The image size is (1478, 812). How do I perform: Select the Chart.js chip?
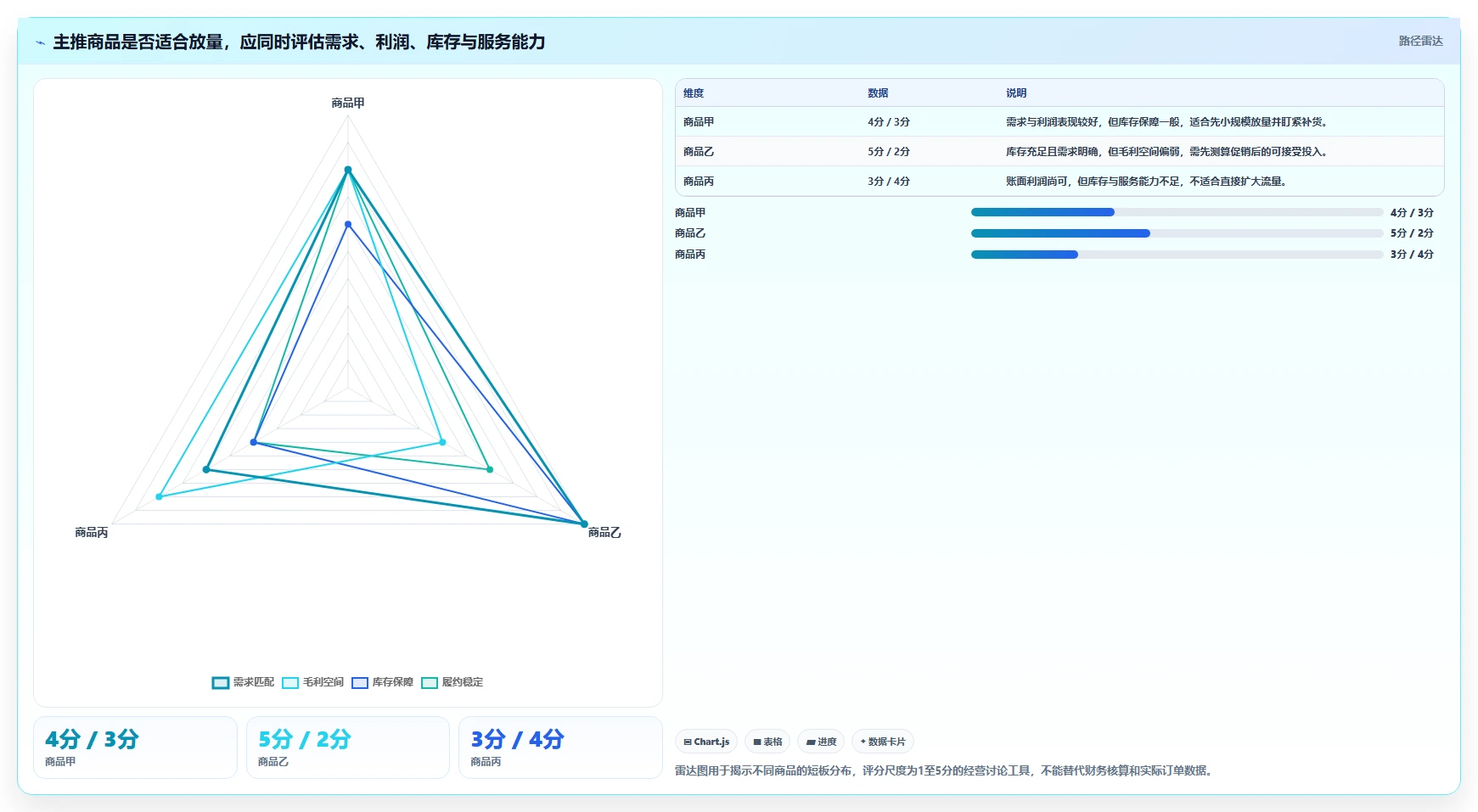[706, 742]
